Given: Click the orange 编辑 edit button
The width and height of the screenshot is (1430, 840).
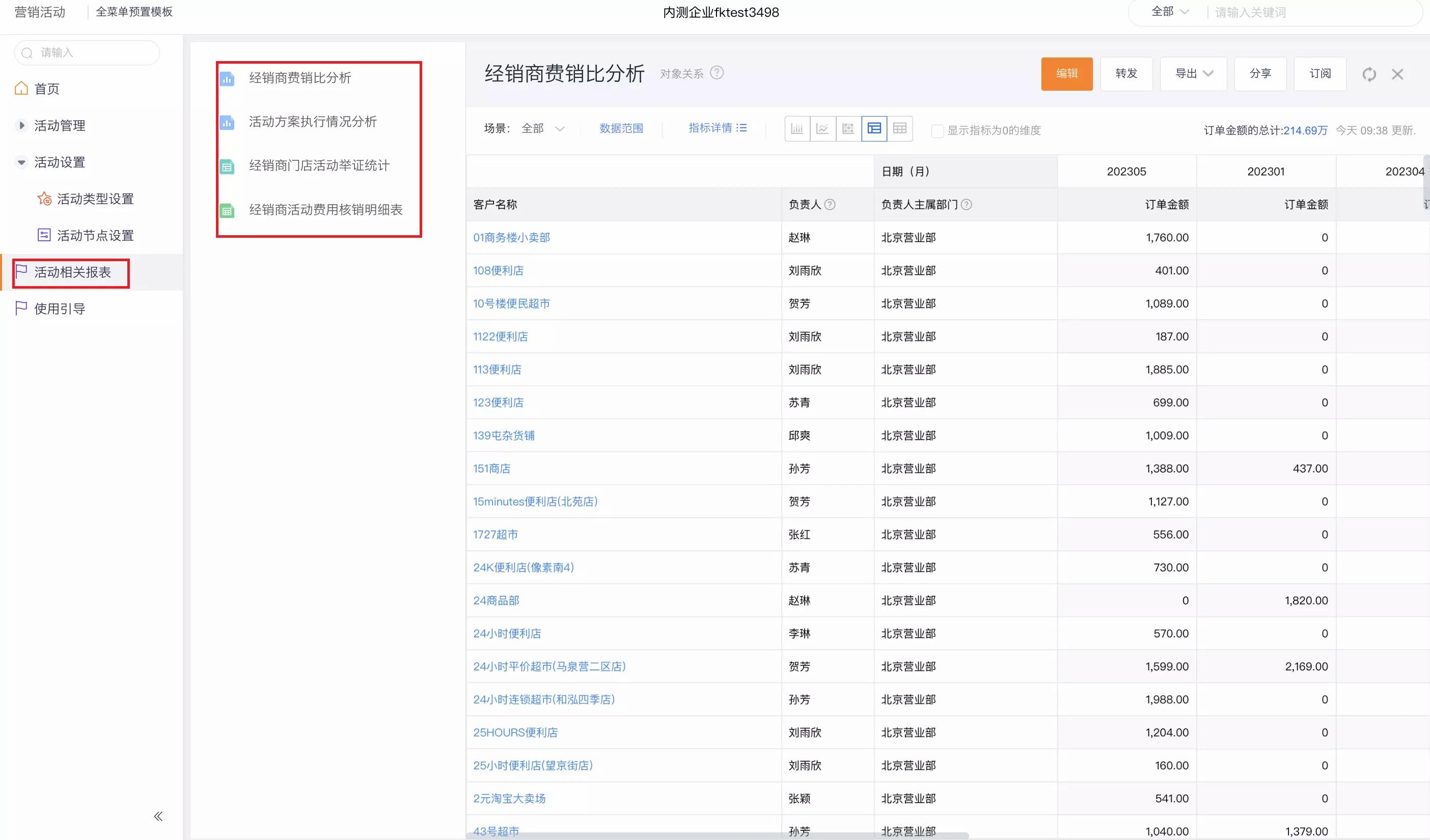Looking at the screenshot, I should (1066, 74).
